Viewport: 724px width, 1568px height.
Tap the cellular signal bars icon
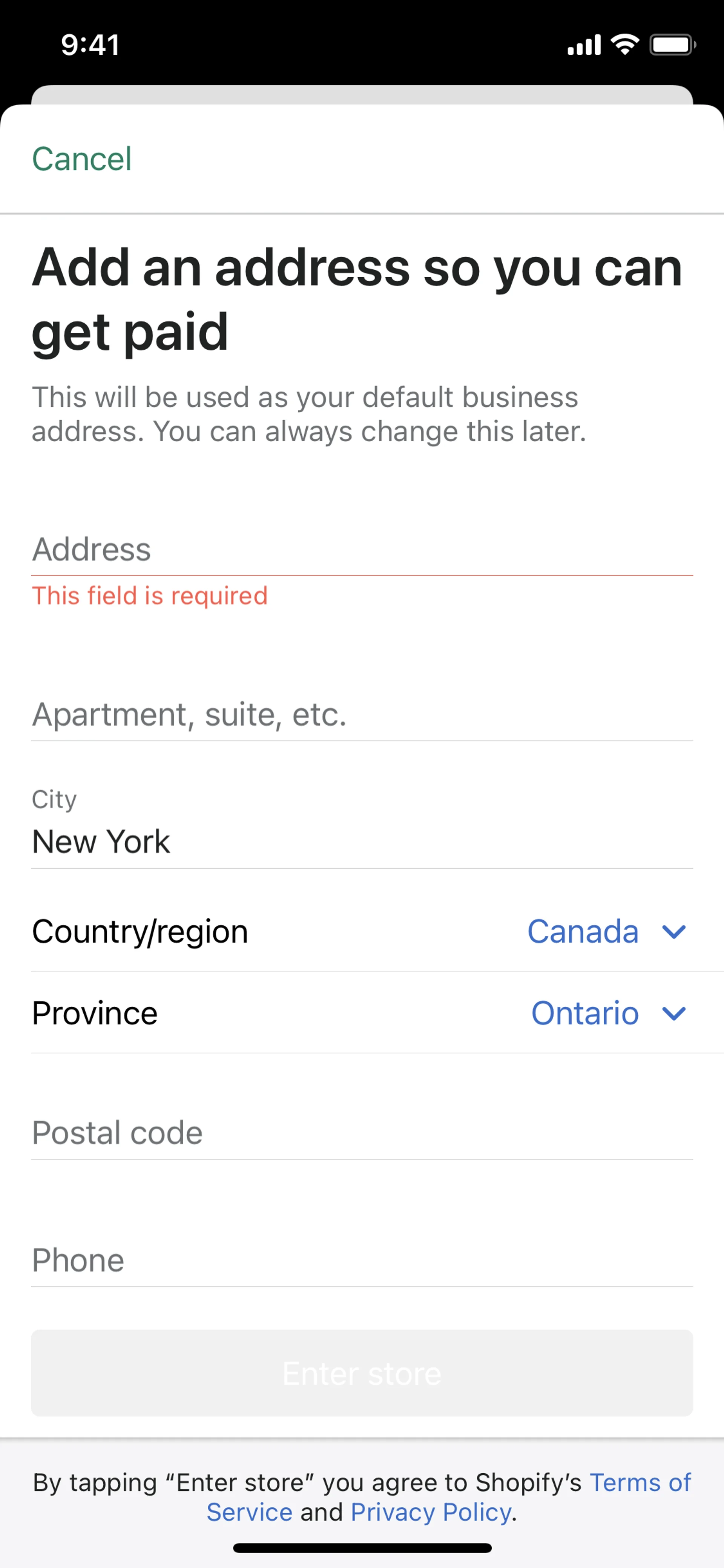[x=584, y=45]
